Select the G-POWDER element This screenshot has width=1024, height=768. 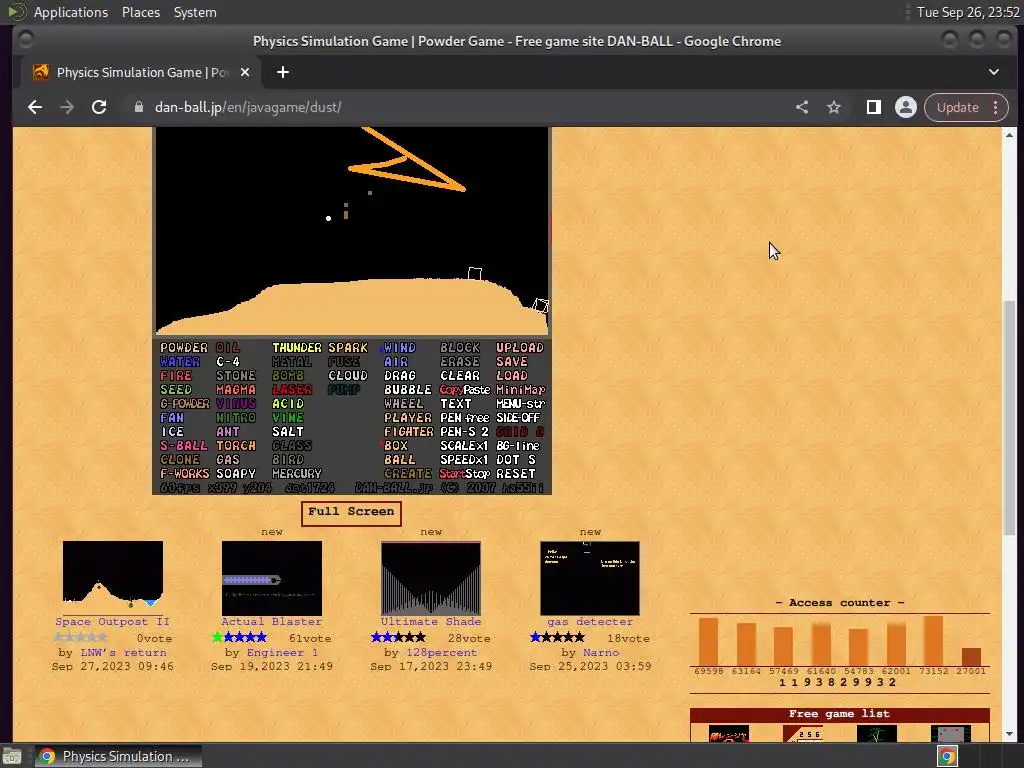pyautogui.click(x=185, y=404)
